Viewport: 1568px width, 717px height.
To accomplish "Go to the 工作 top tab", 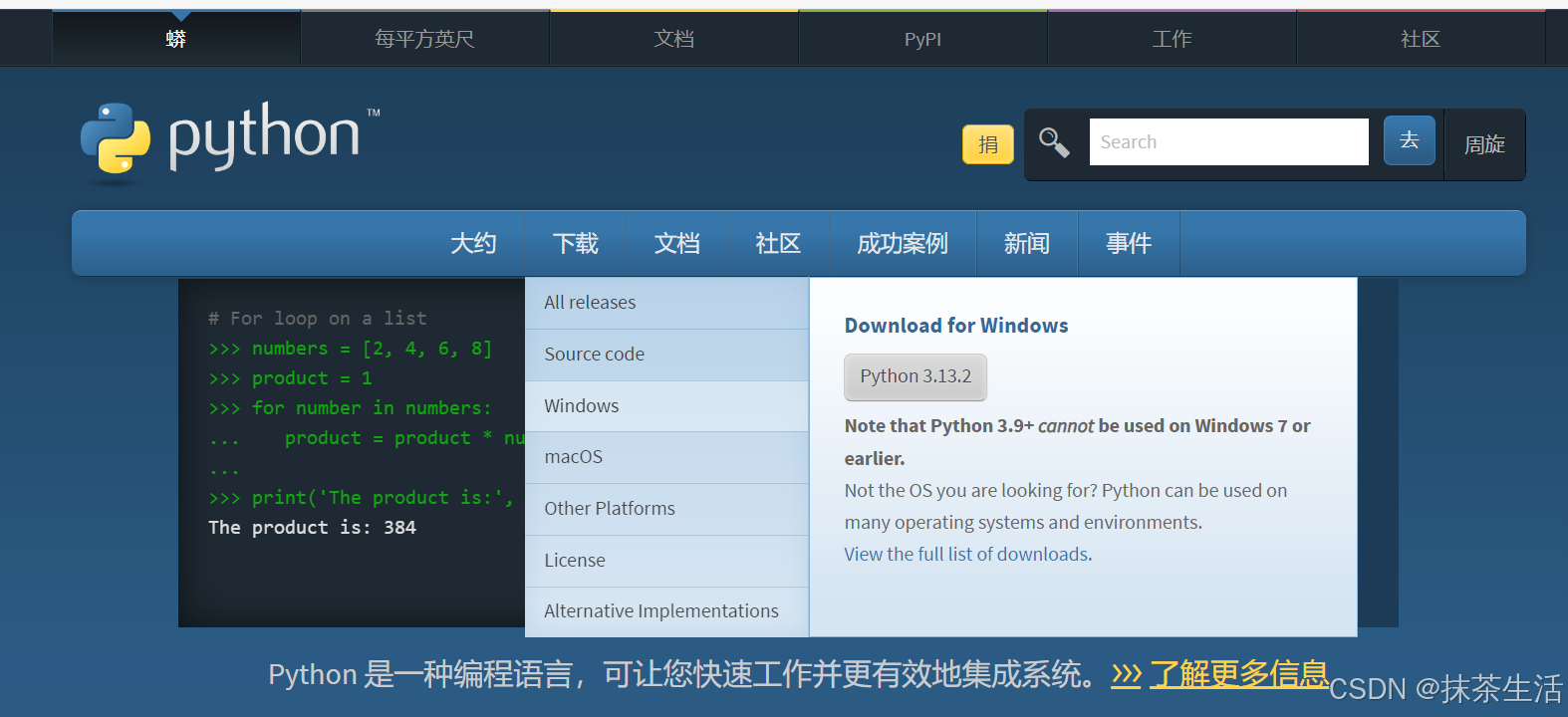I will point(1173,39).
